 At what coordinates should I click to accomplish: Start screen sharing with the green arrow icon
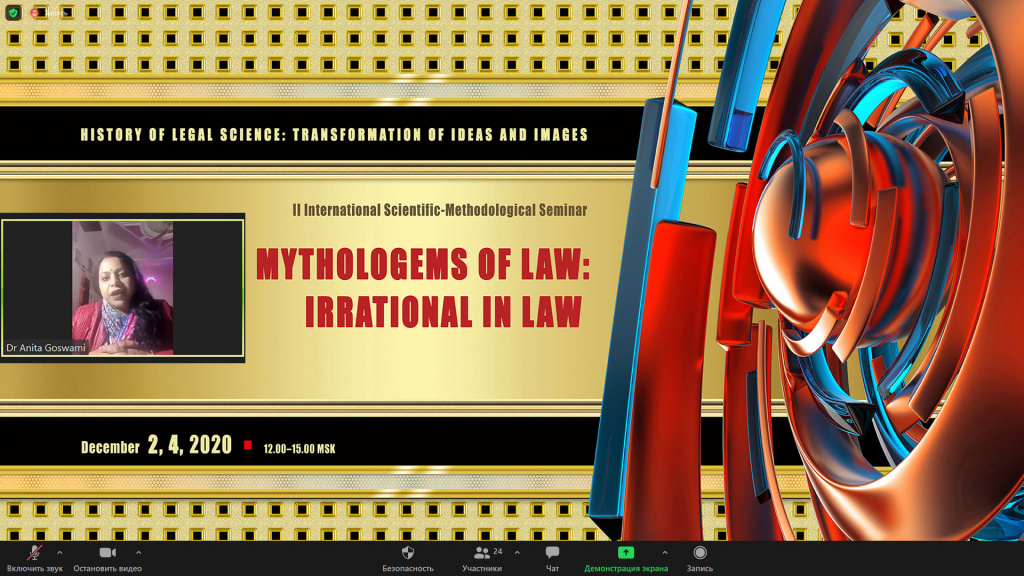tap(626, 552)
